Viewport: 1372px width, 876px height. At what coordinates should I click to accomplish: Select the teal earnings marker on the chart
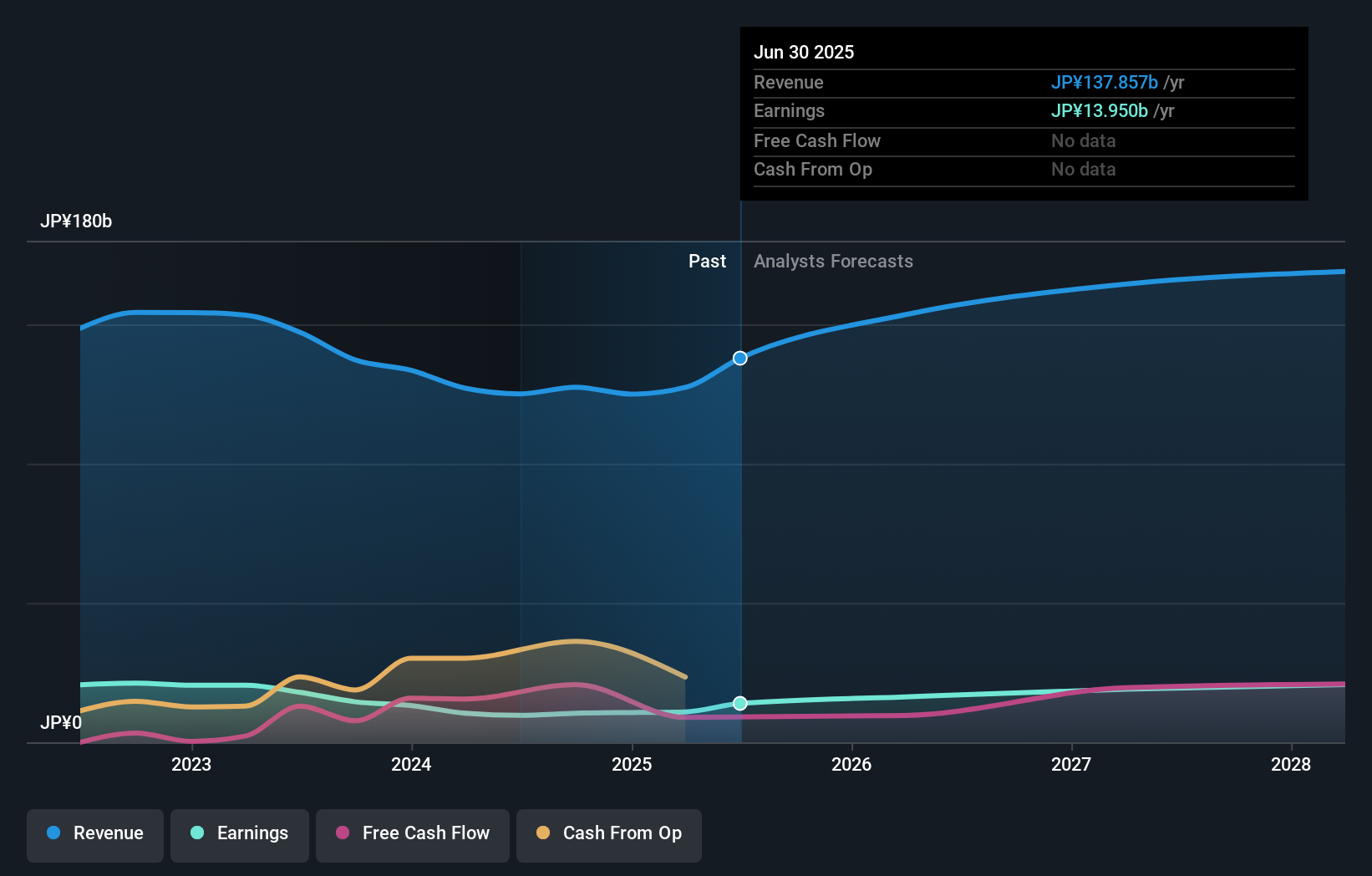point(739,703)
